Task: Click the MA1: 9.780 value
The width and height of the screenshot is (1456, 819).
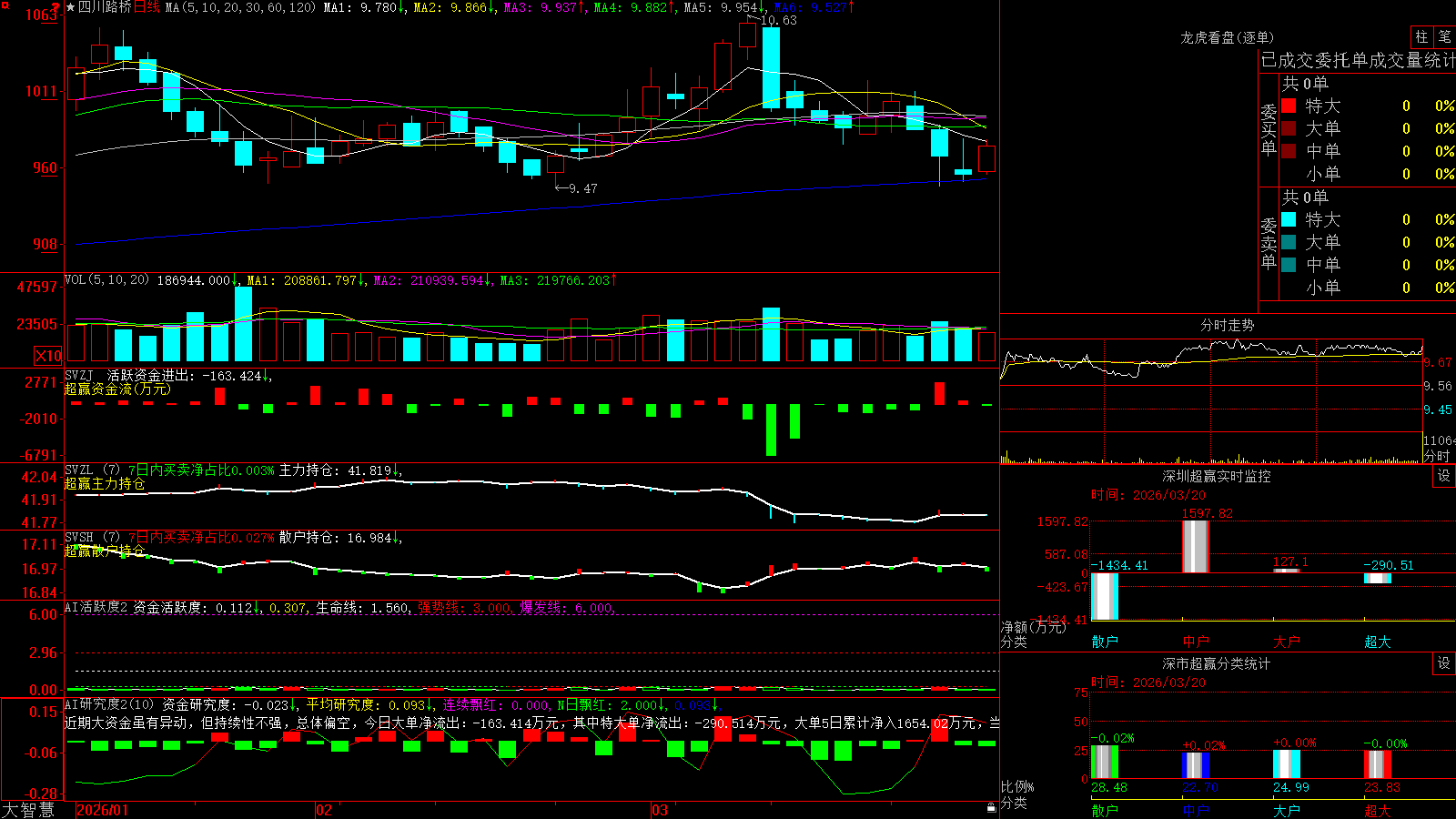Action: 365,7
